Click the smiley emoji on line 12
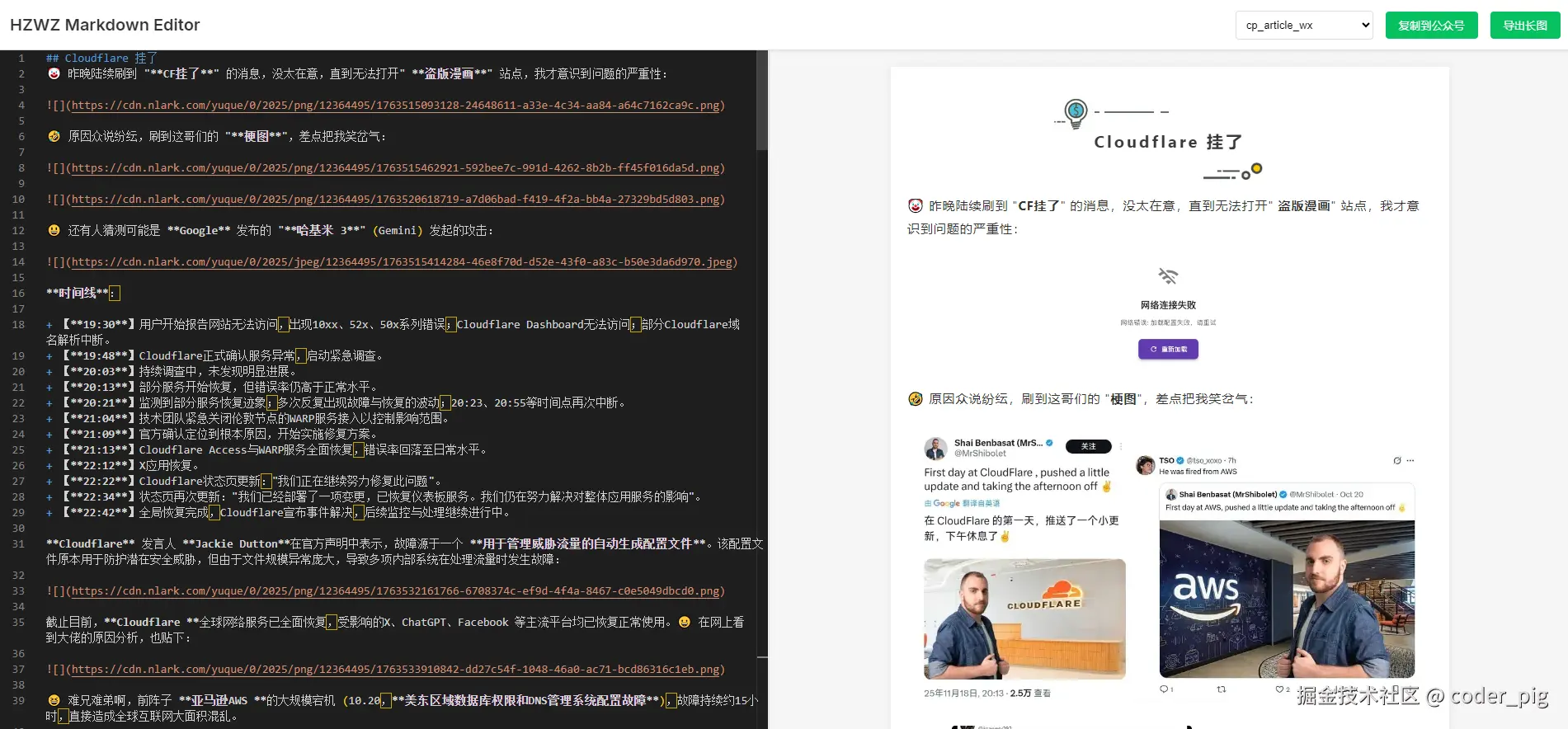 pos(54,231)
